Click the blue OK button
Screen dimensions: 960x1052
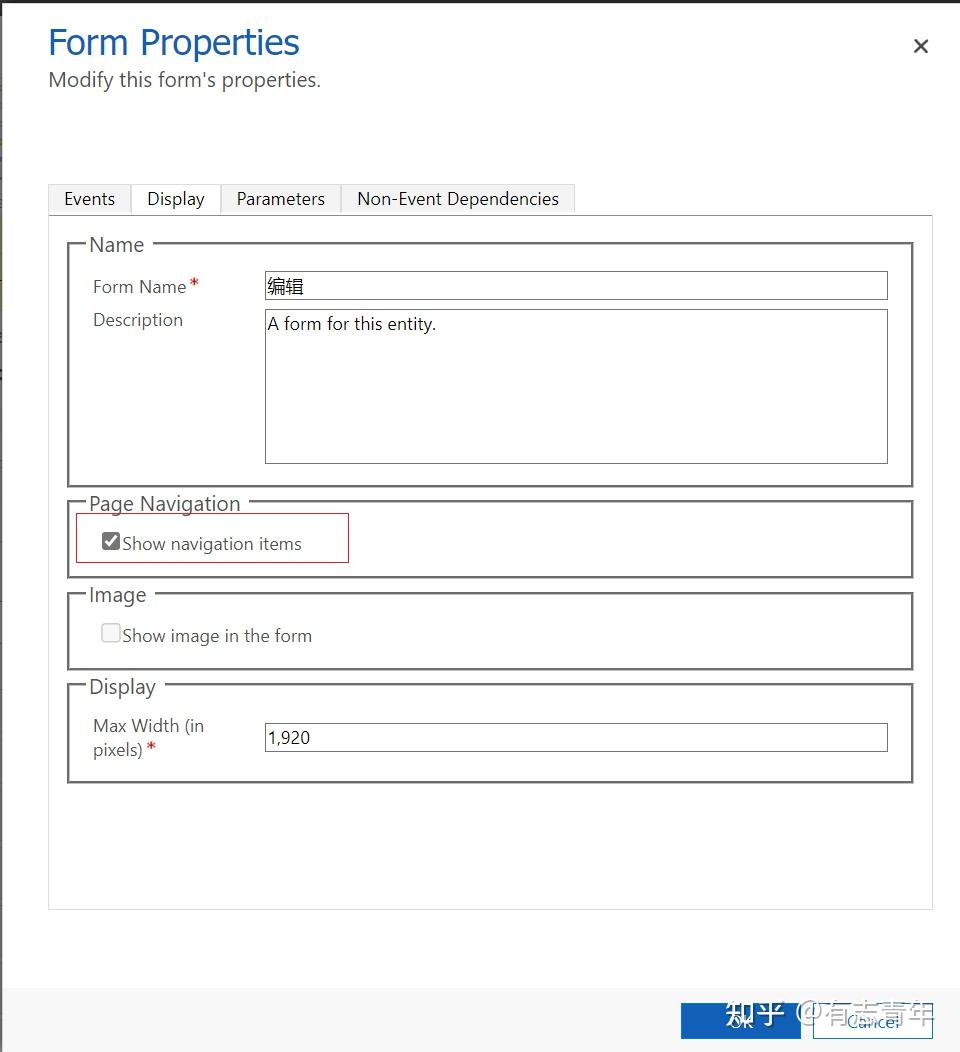[x=741, y=1020]
